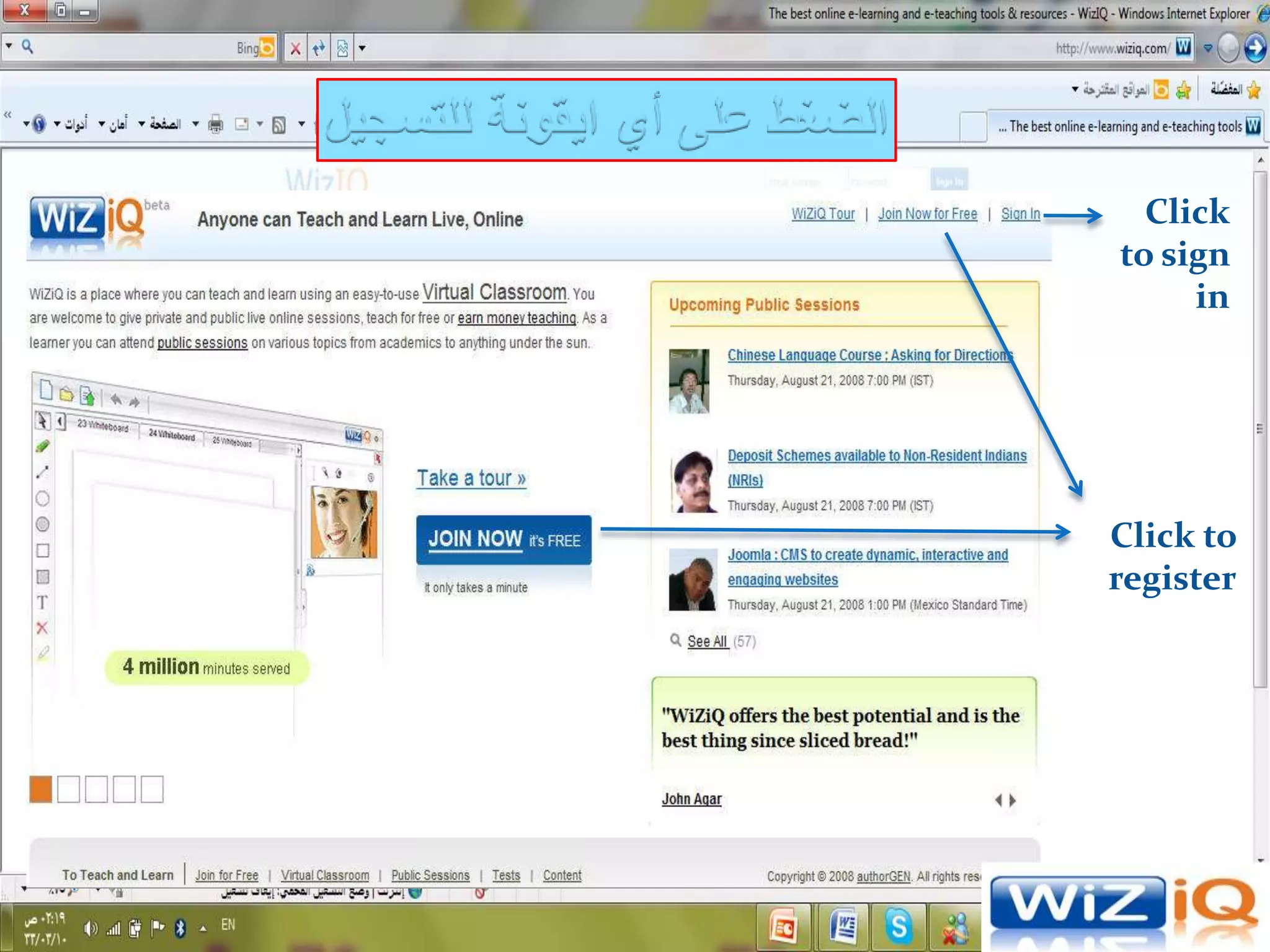This screenshot has height=952, width=1270.
Task: Click the add to favorites bar icon
Action: click(x=1183, y=90)
